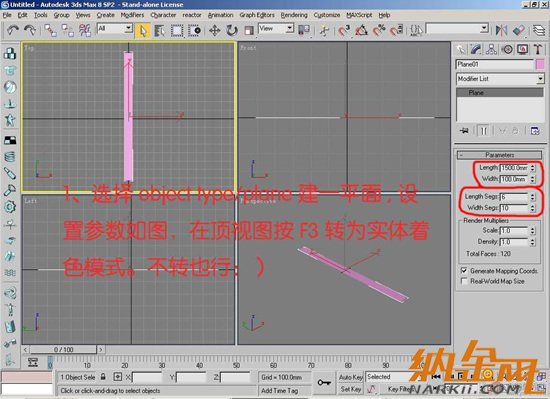Click the Align tool icon
550x399 pixels.
click(x=519, y=31)
